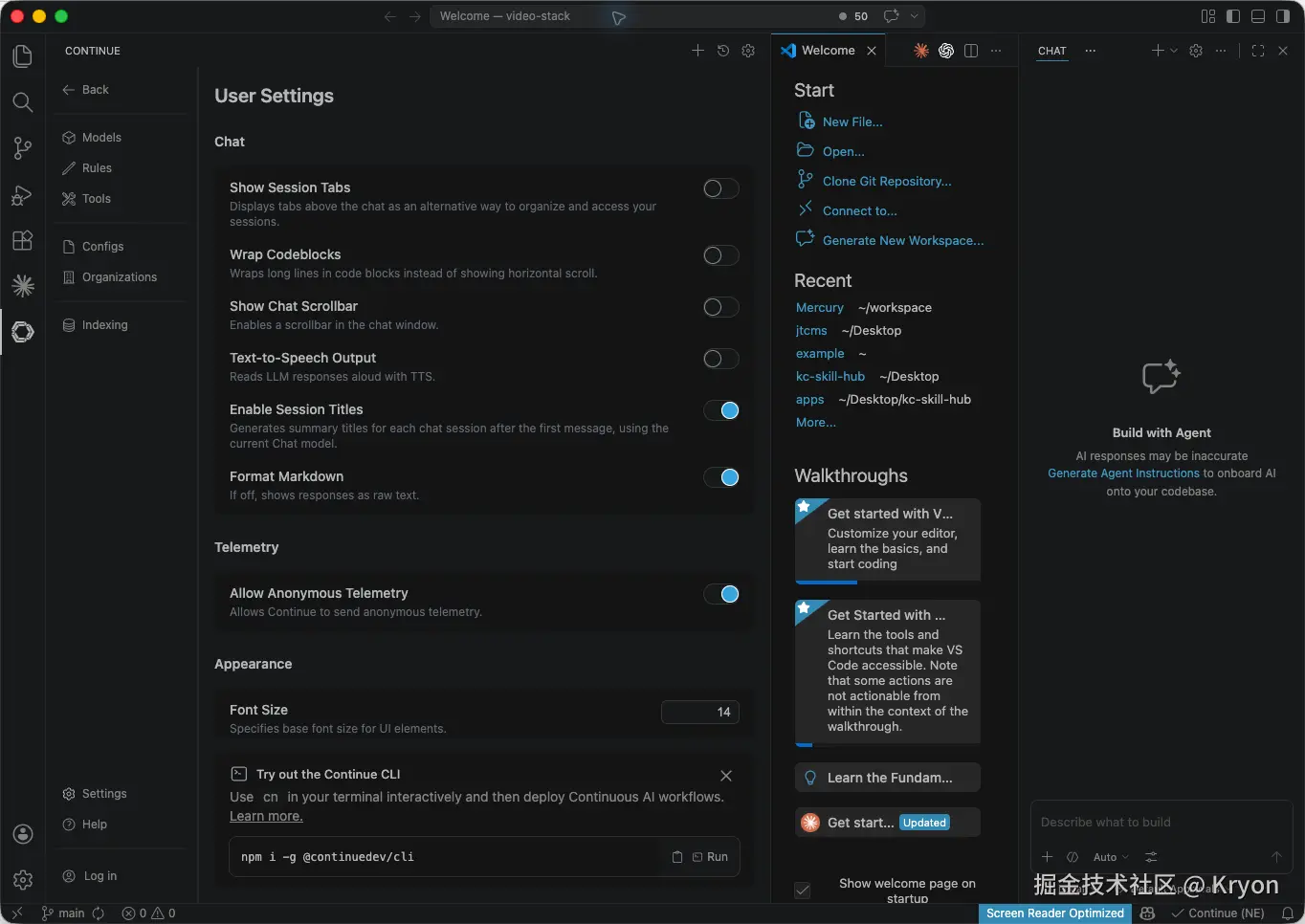Open the Tools section in the Continue sidebar
Viewport: 1305px width, 924px height.
point(97,199)
